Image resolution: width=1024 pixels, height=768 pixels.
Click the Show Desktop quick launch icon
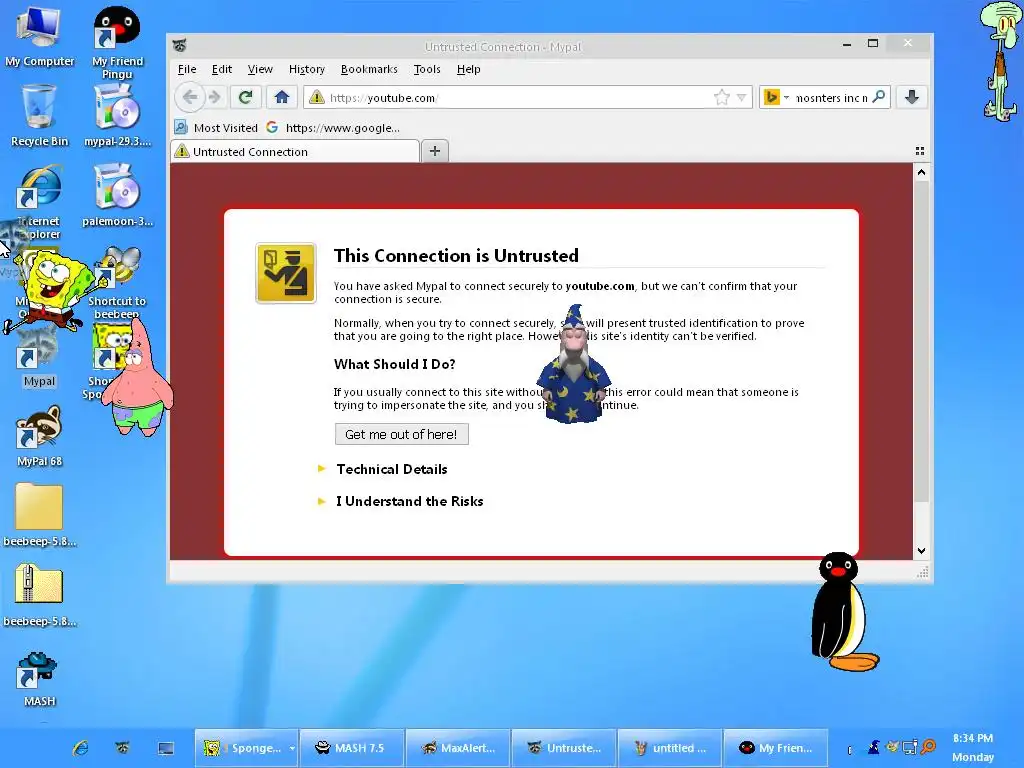coord(166,748)
